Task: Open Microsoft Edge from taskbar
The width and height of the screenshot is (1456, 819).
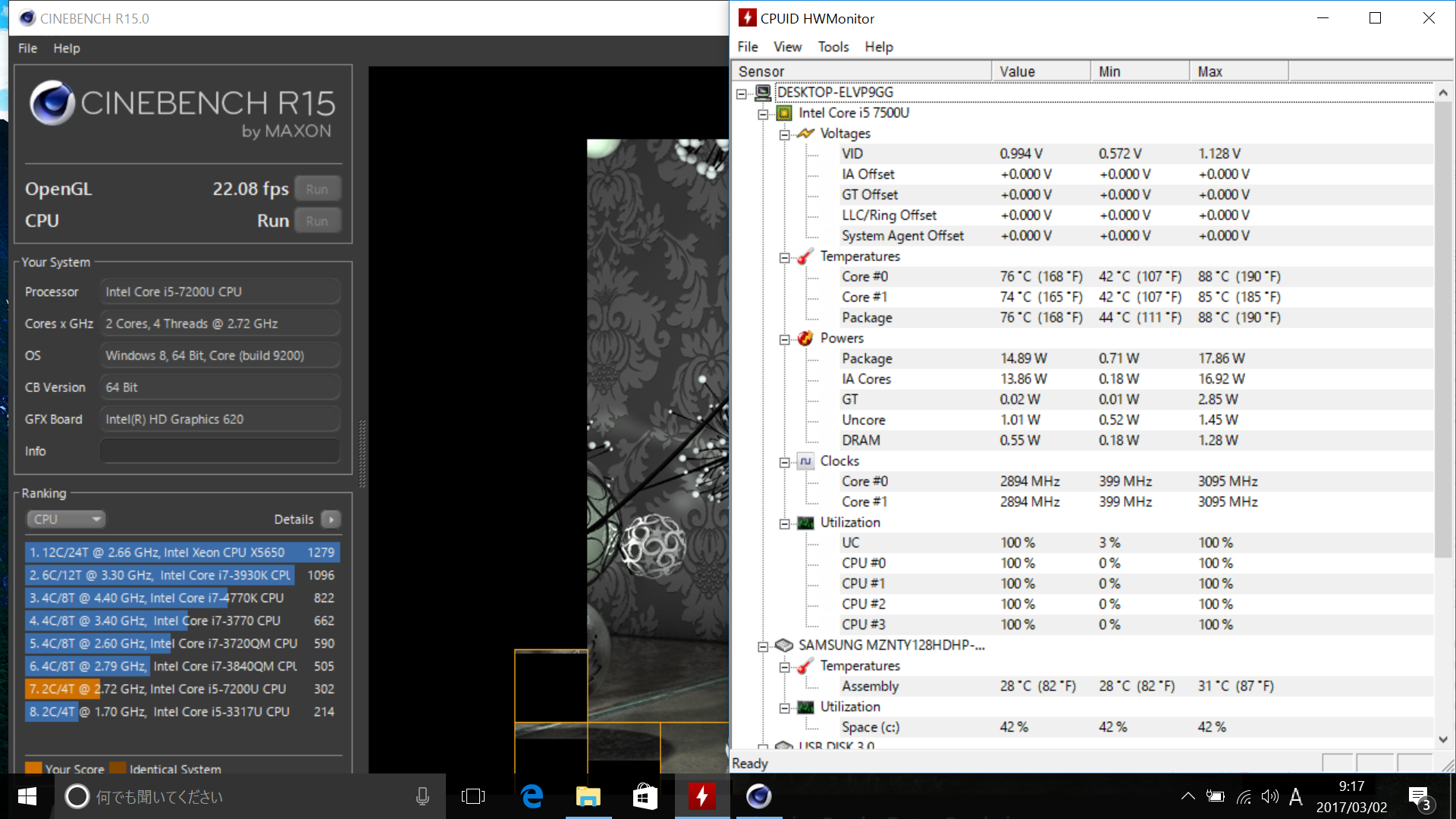Action: click(532, 796)
